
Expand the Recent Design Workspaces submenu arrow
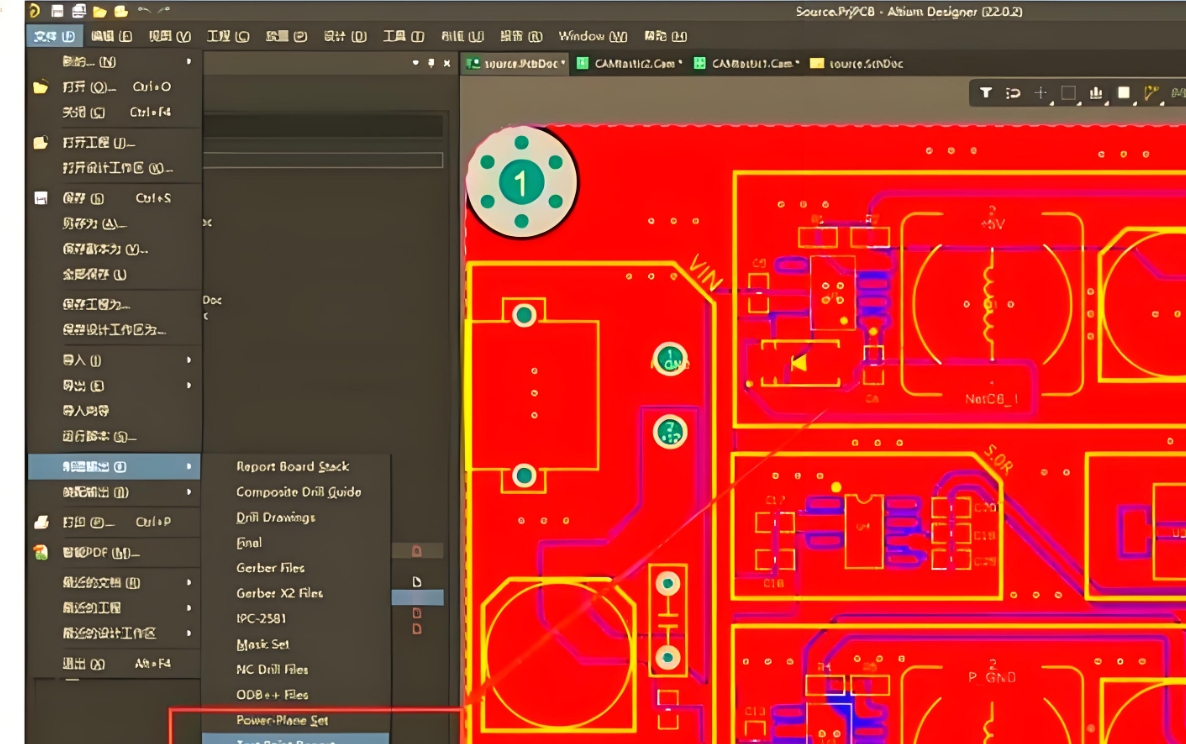(x=189, y=633)
